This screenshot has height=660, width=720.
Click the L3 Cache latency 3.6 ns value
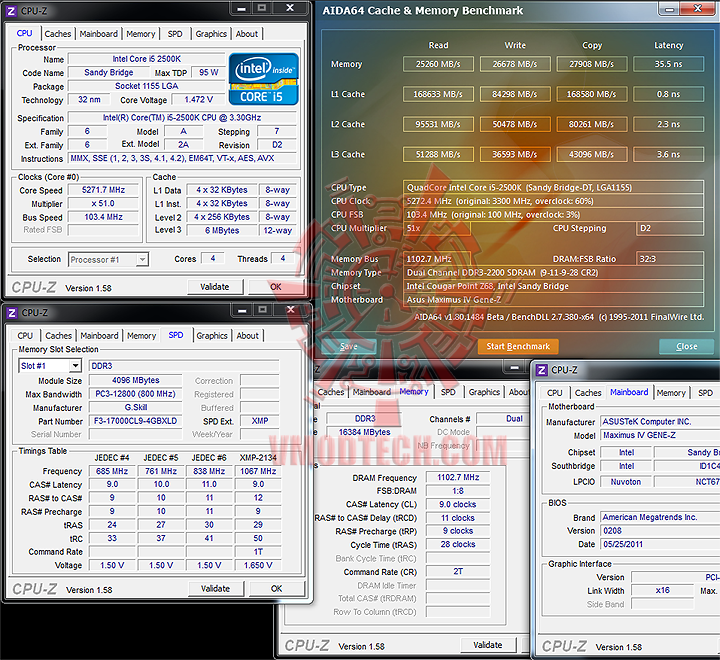[x=668, y=154]
